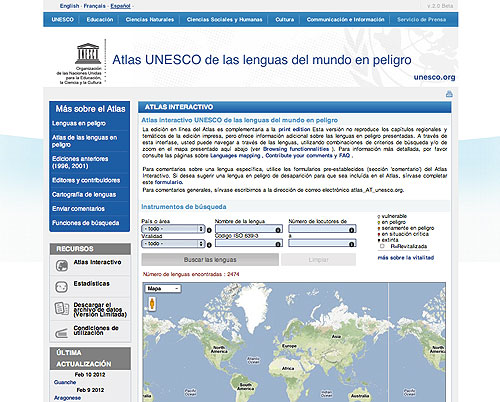This screenshot has height=402, width=500.
Task: Click the Condiciones de utilización icon
Action: tap(61, 333)
